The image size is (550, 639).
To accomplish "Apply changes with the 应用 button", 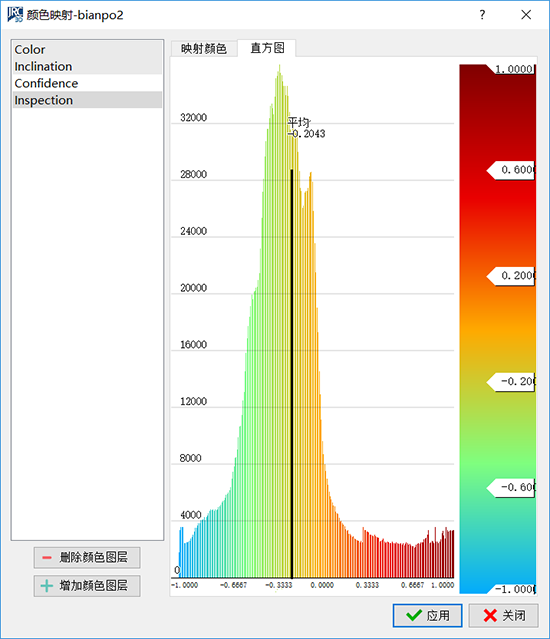I will click(427, 615).
